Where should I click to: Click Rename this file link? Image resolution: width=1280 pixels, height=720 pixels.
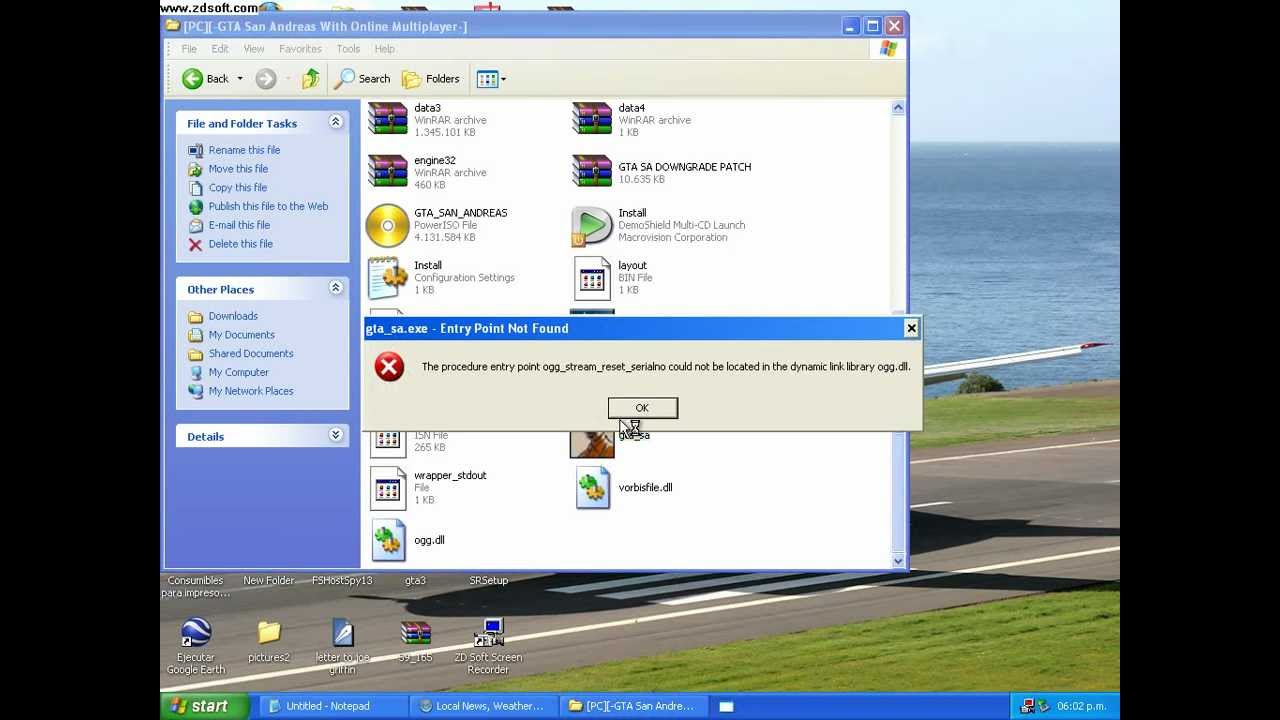(x=244, y=150)
